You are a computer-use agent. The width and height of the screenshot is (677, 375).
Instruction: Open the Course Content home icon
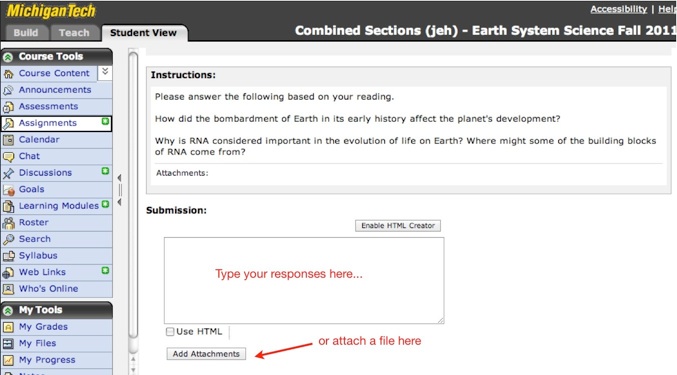pyautogui.click(x=8, y=74)
